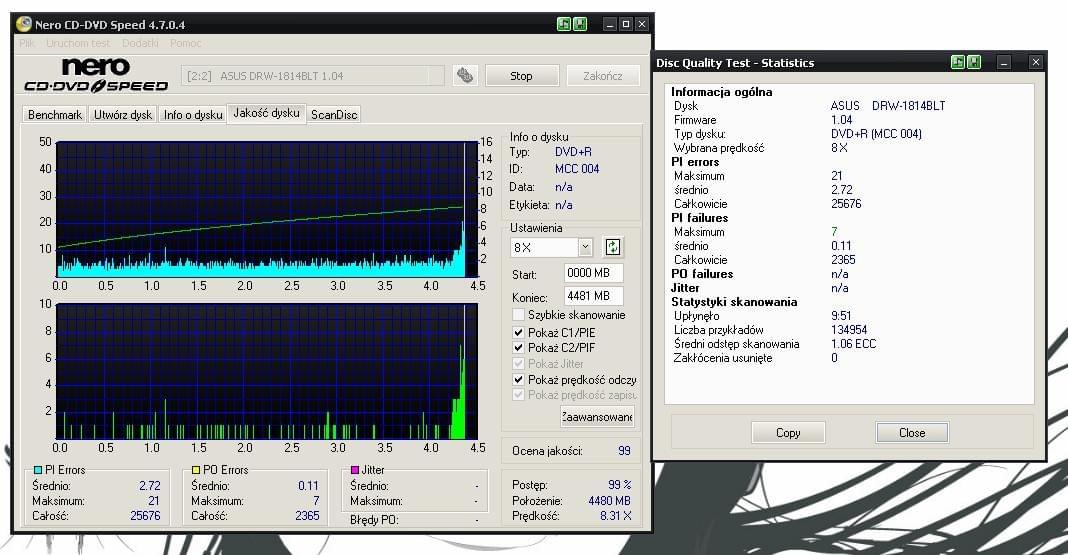Click Copy in Statistics window
Image resolution: width=1068 pixels, height=555 pixels.
click(x=788, y=432)
